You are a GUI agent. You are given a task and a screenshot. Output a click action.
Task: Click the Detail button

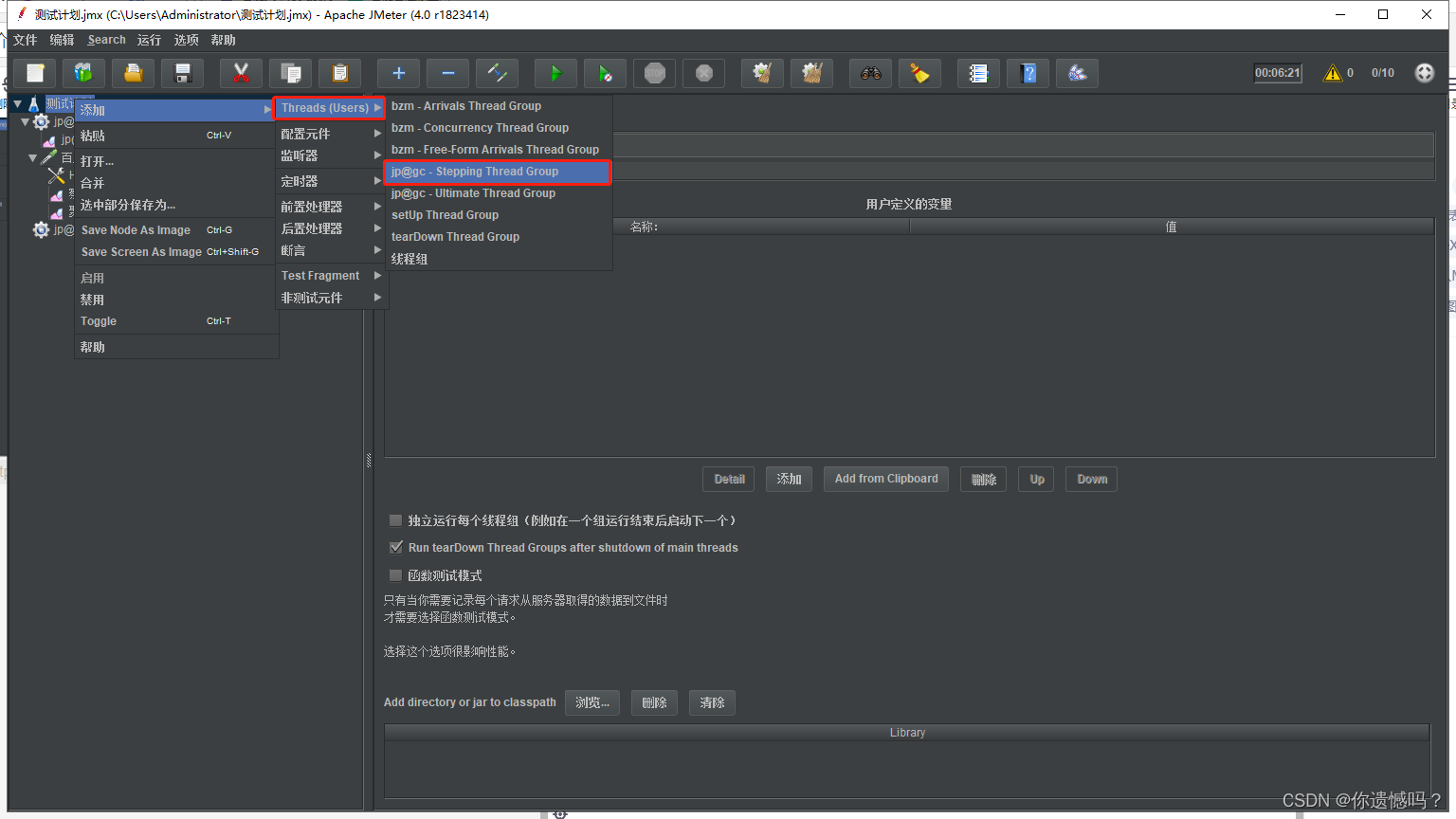(x=729, y=479)
